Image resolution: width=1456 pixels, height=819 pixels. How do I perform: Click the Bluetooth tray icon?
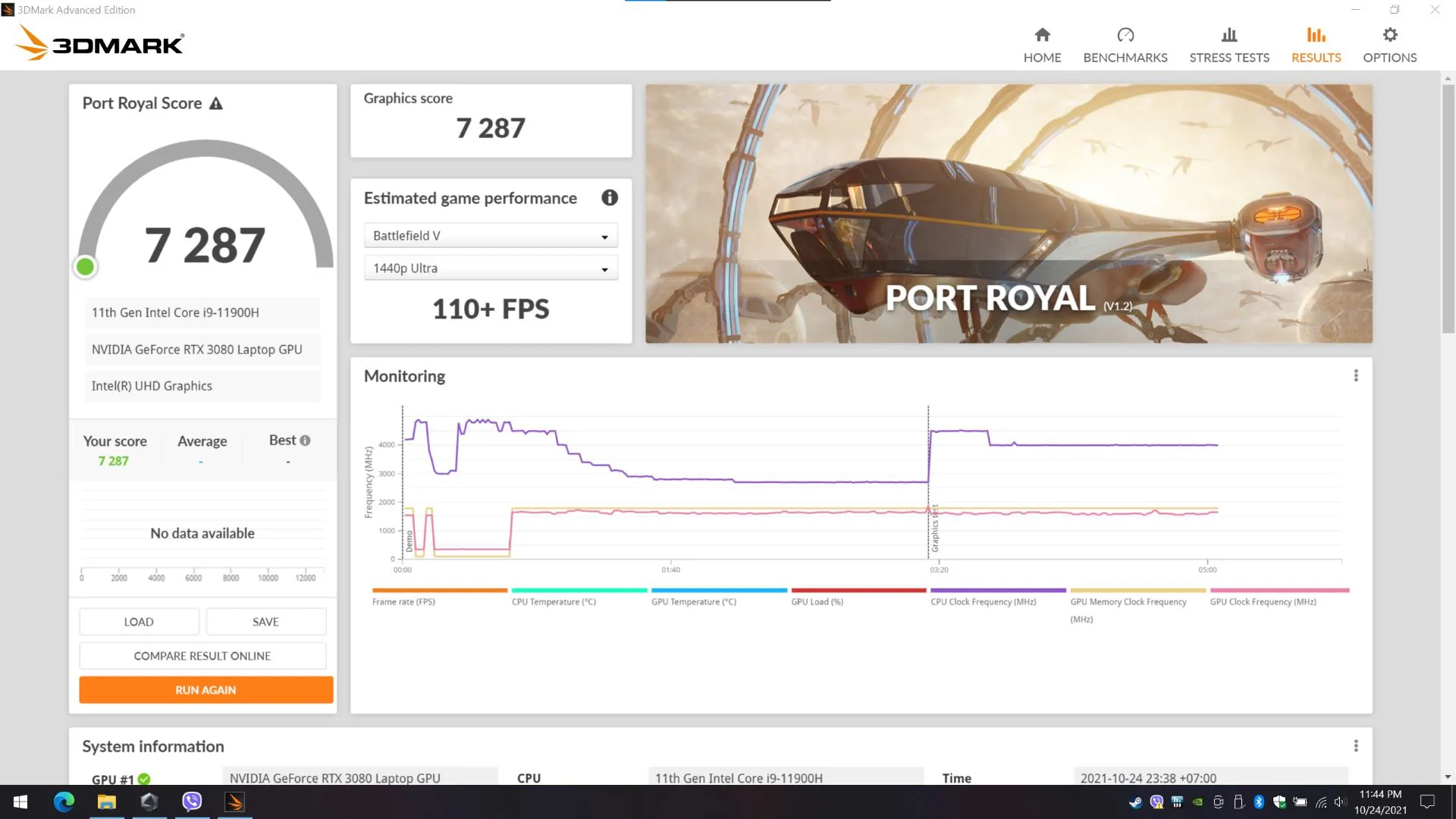(x=1259, y=802)
